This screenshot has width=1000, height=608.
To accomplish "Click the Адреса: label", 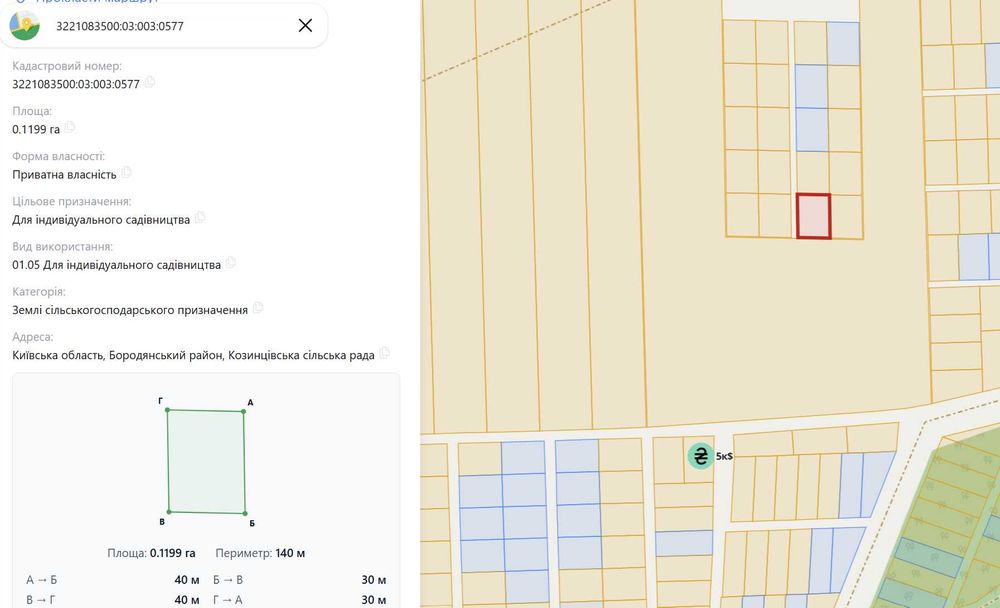I will (33, 337).
